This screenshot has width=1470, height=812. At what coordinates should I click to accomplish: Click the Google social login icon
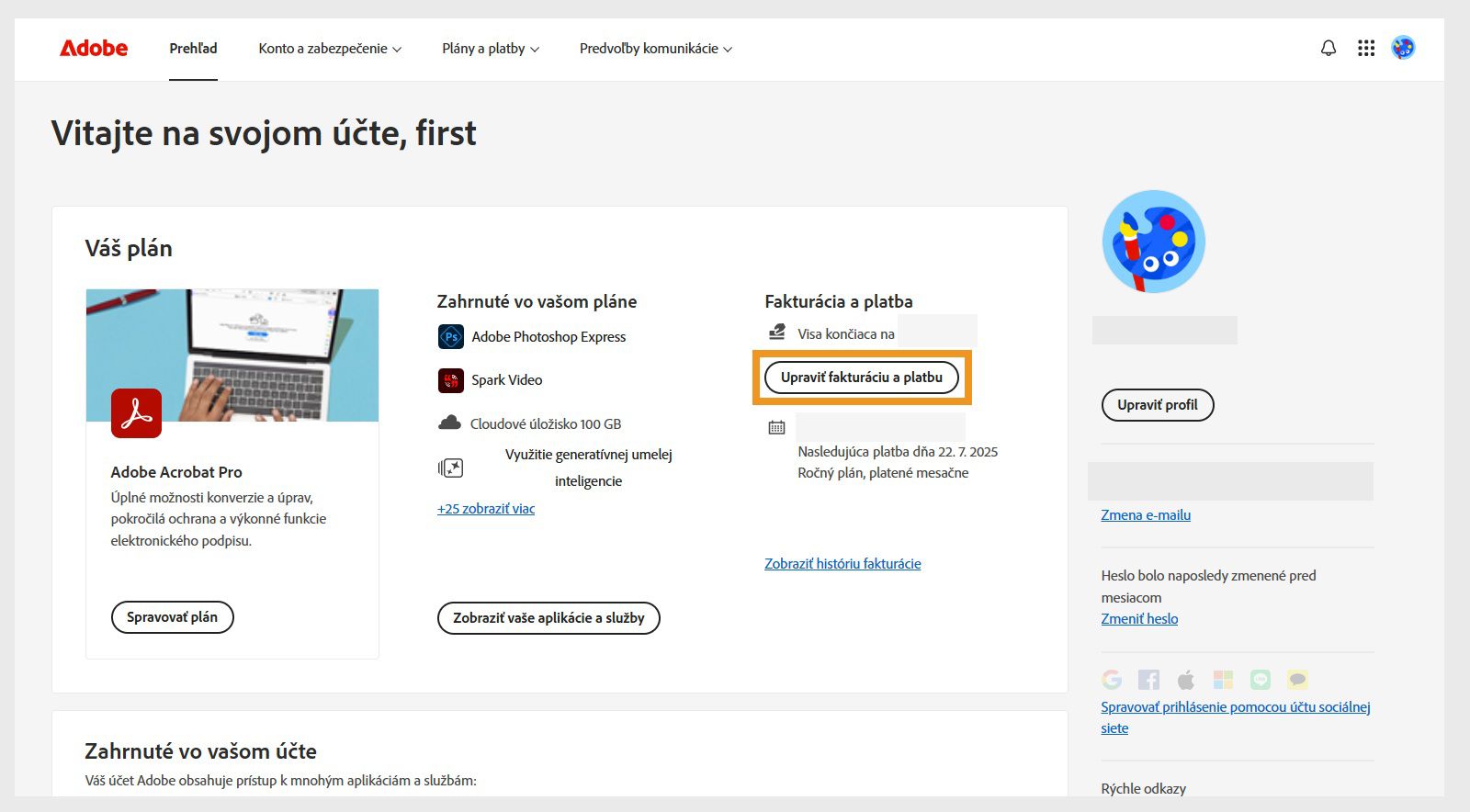point(1112,680)
